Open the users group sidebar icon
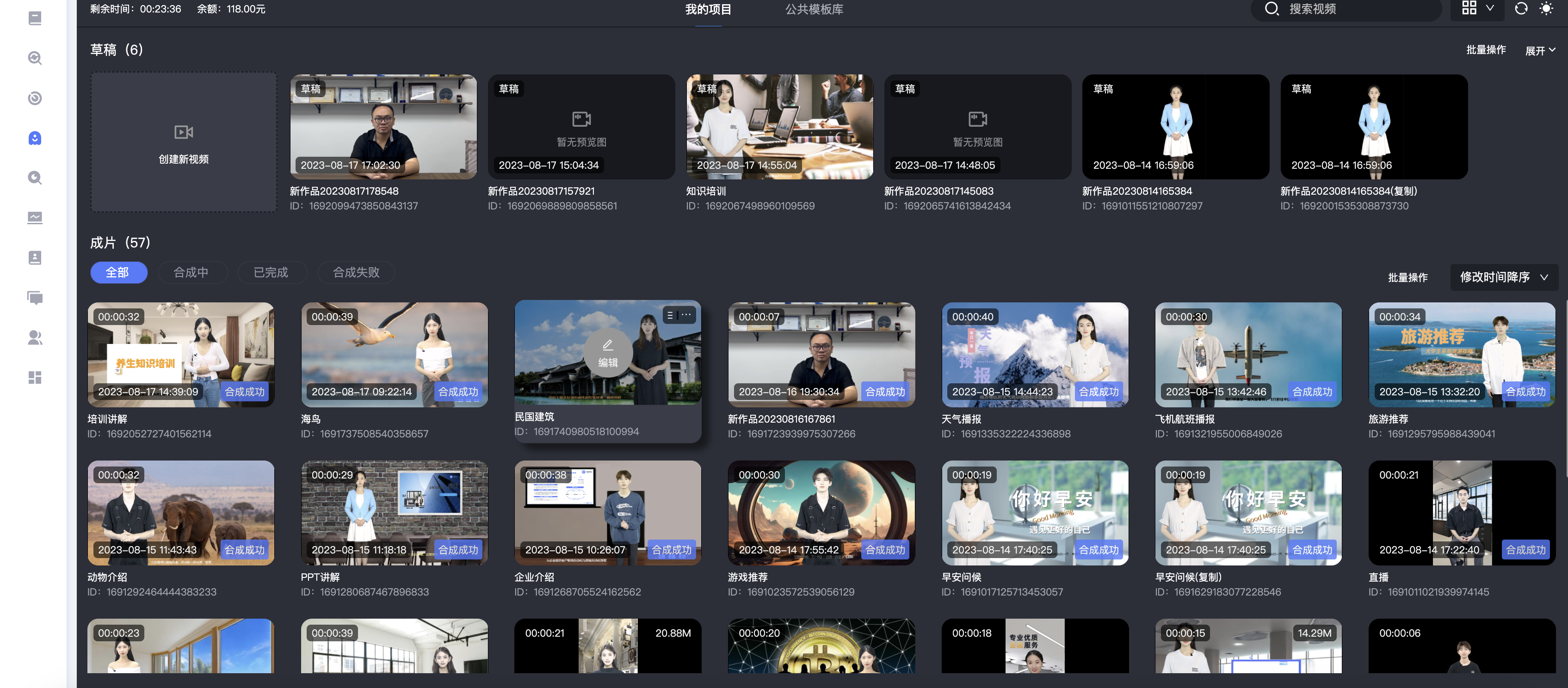Image resolution: width=1568 pixels, height=688 pixels. [x=35, y=337]
